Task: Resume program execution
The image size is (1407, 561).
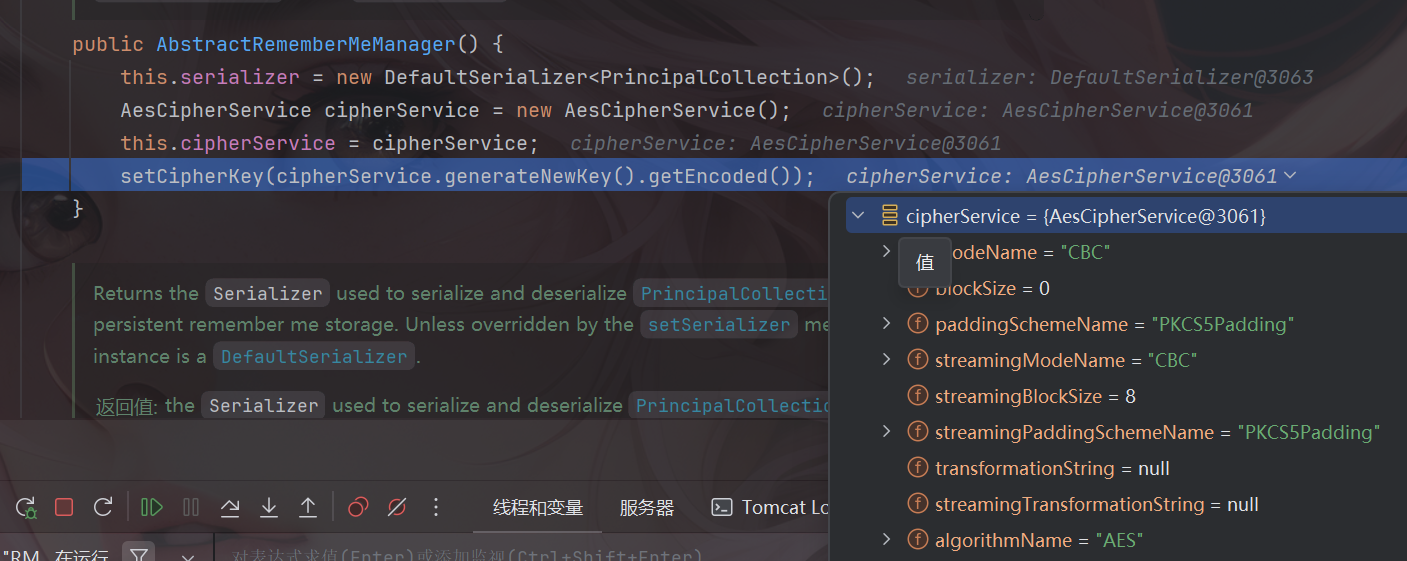Action: click(152, 507)
